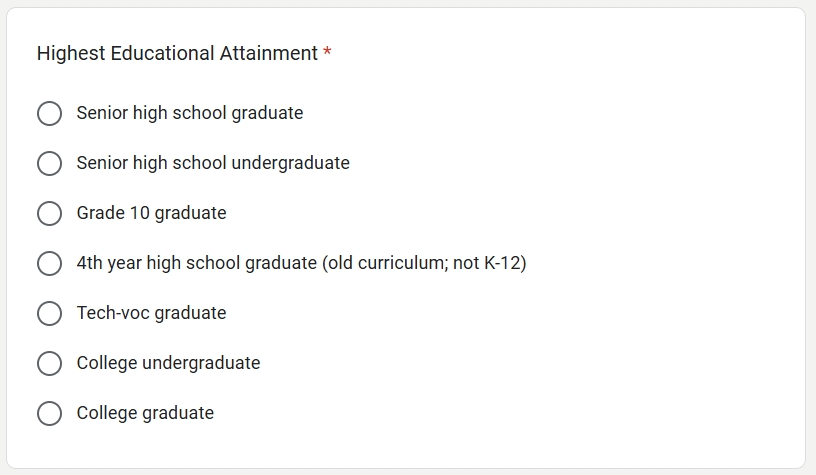Screen dimensions: 816x475
Task: Select the College undergraduate radio button
Action: click(49, 363)
